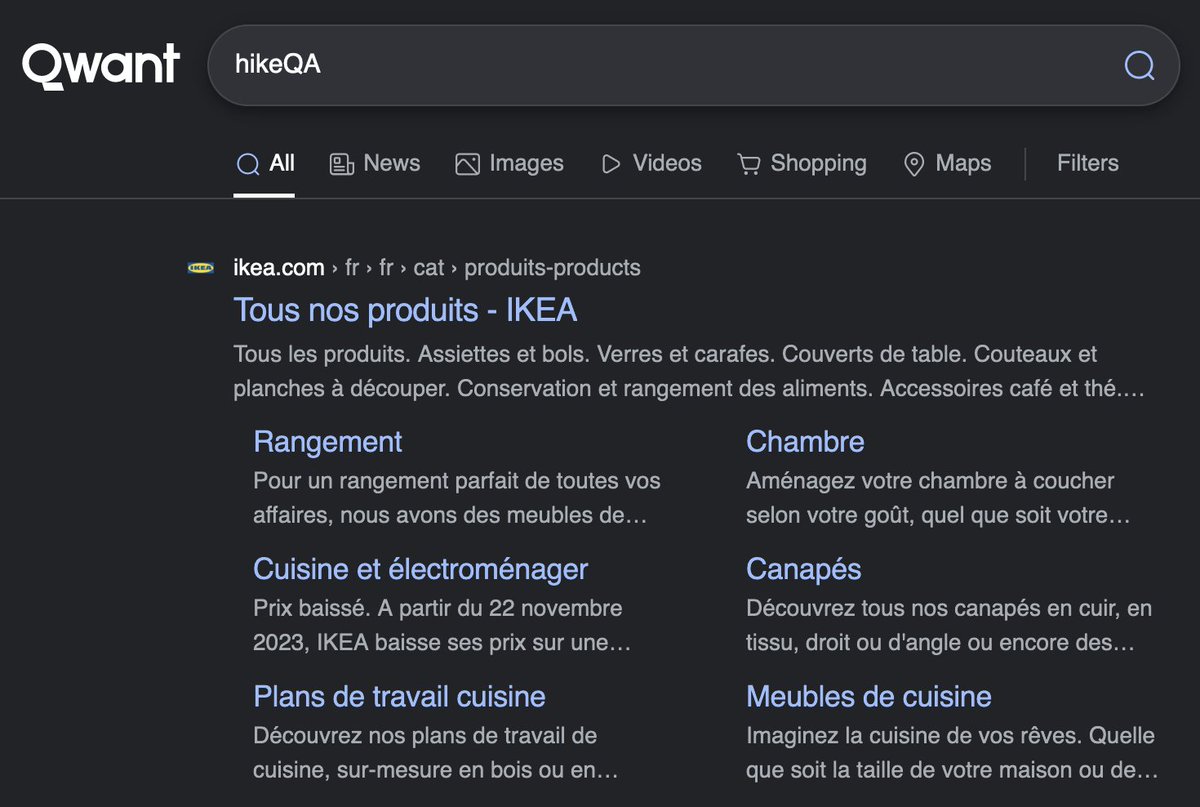Open the Videos tab
The image size is (1200, 807).
[651, 164]
